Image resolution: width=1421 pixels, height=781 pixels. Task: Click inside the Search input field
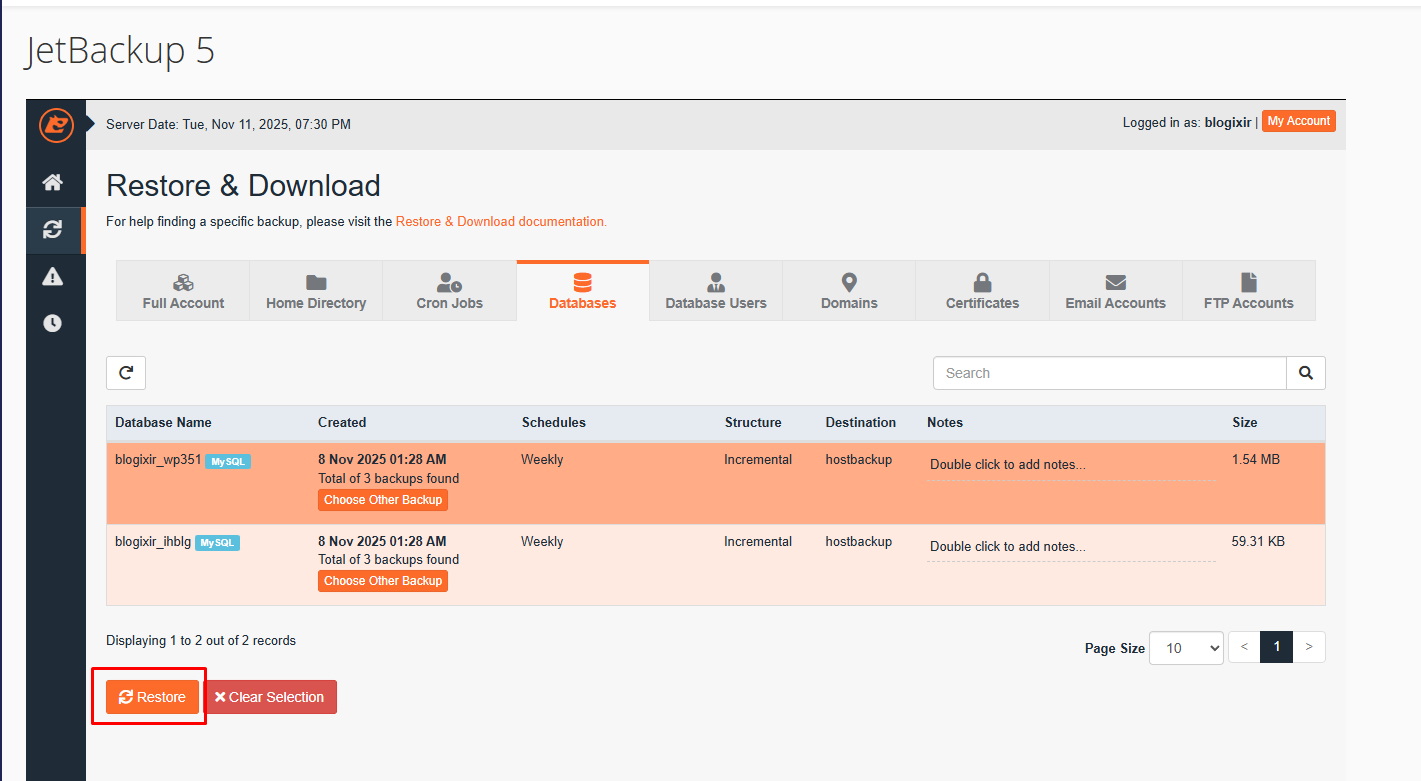click(1109, 373)
